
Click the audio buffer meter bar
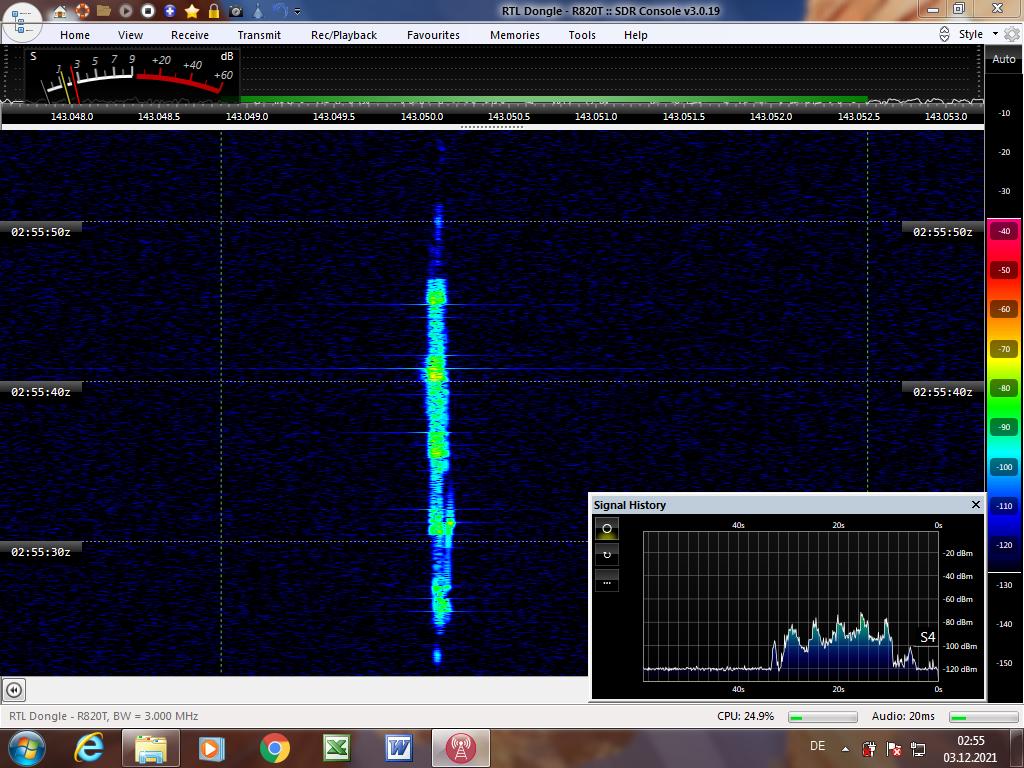[x=984, y=717]
